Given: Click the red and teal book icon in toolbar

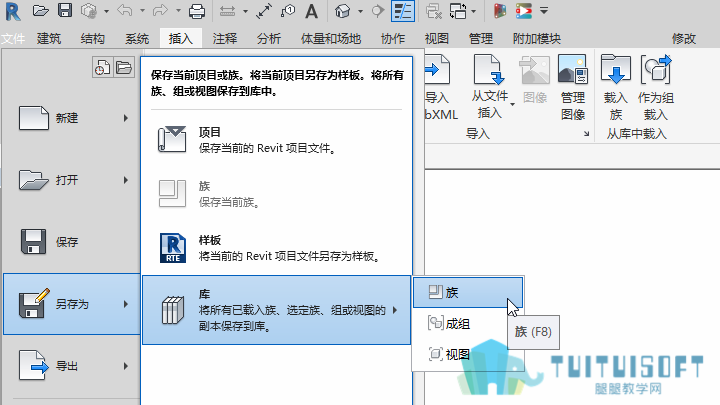Looking at the screenshot, I should point(500,11).
